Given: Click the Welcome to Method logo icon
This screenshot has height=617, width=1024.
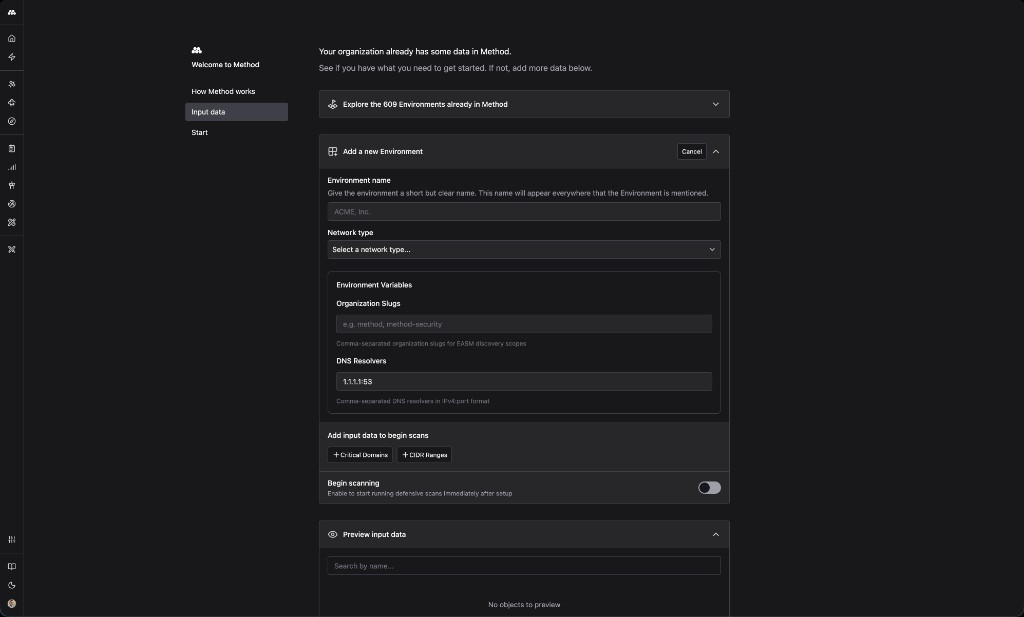Looking at the screenshot, I should click(x=197, y=50).
